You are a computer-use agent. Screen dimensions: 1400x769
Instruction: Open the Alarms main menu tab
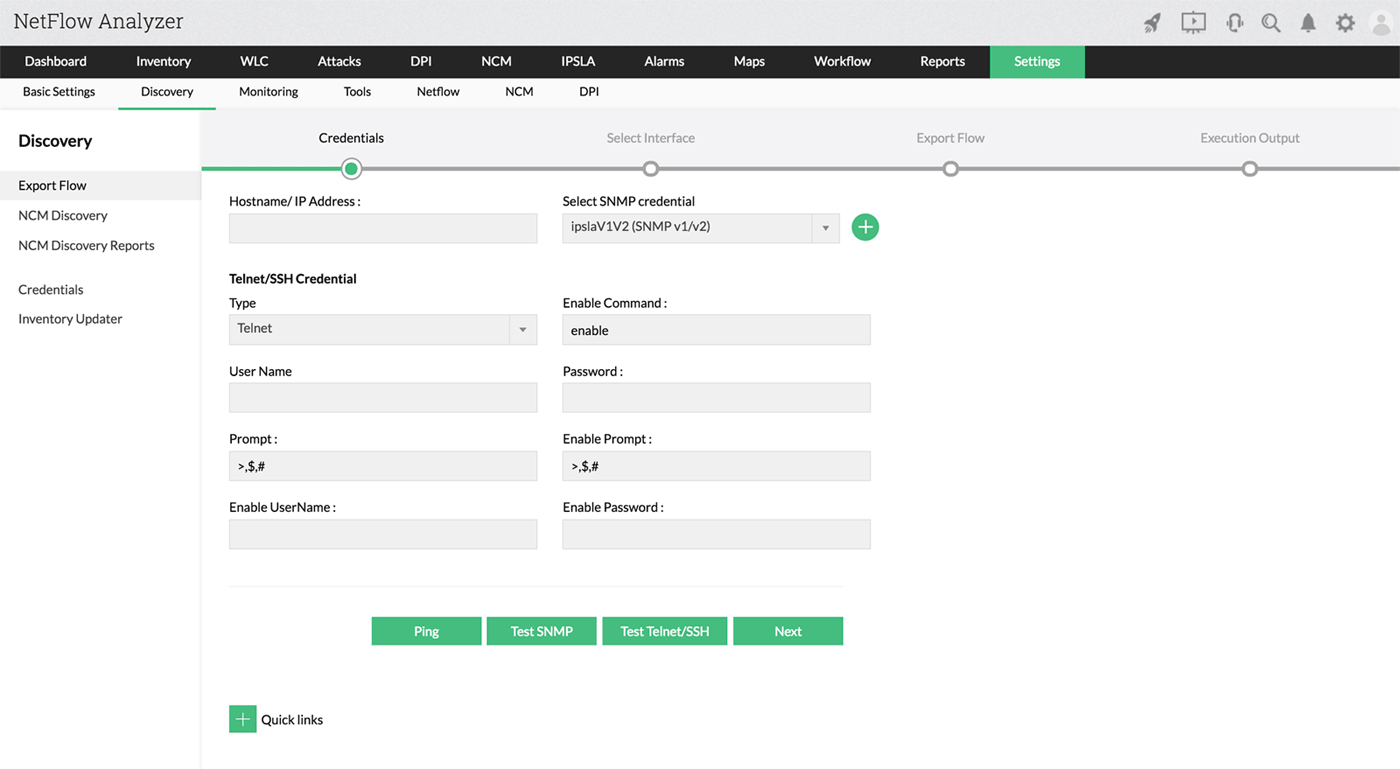664,62
